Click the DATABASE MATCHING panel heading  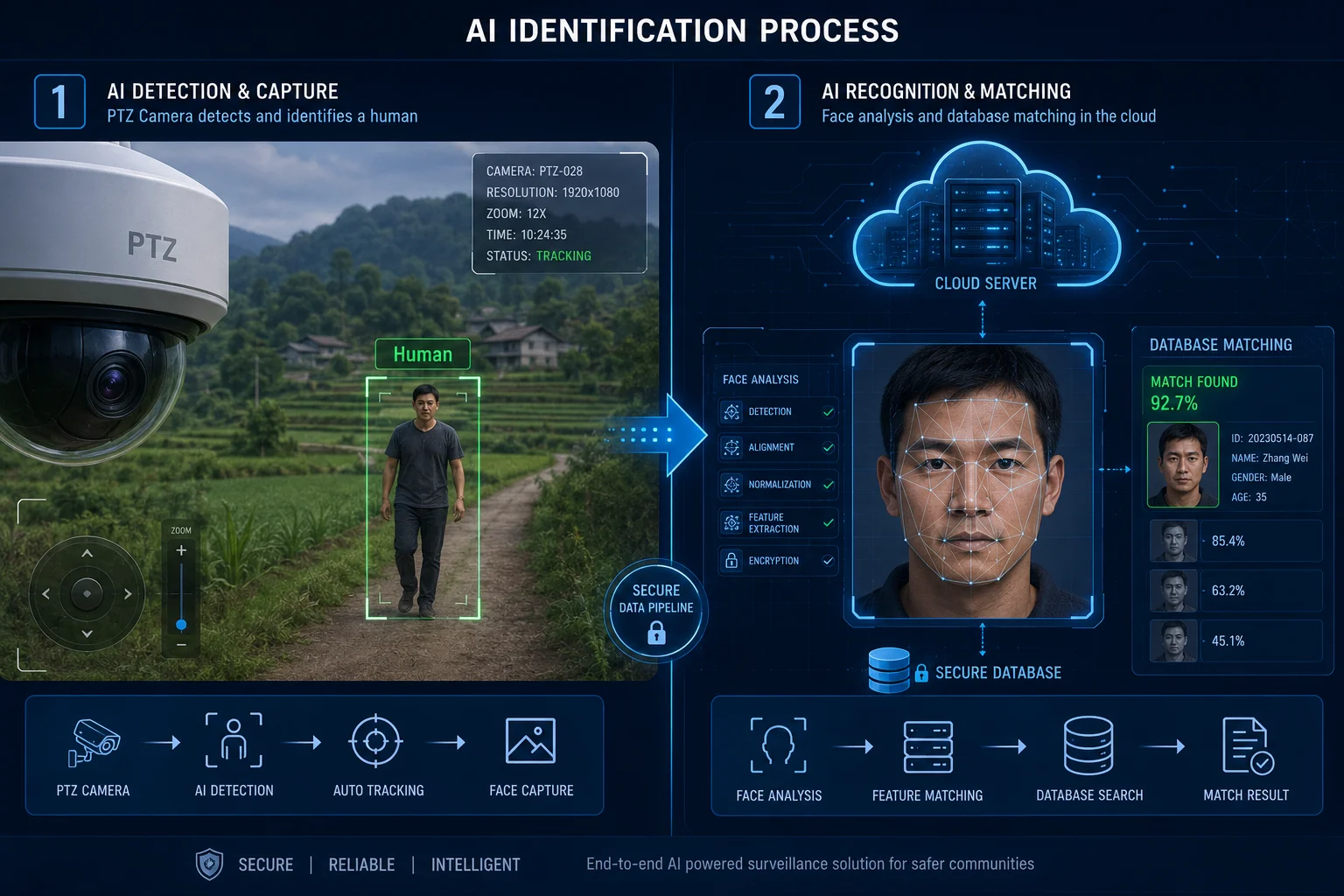pos(1221,345)
